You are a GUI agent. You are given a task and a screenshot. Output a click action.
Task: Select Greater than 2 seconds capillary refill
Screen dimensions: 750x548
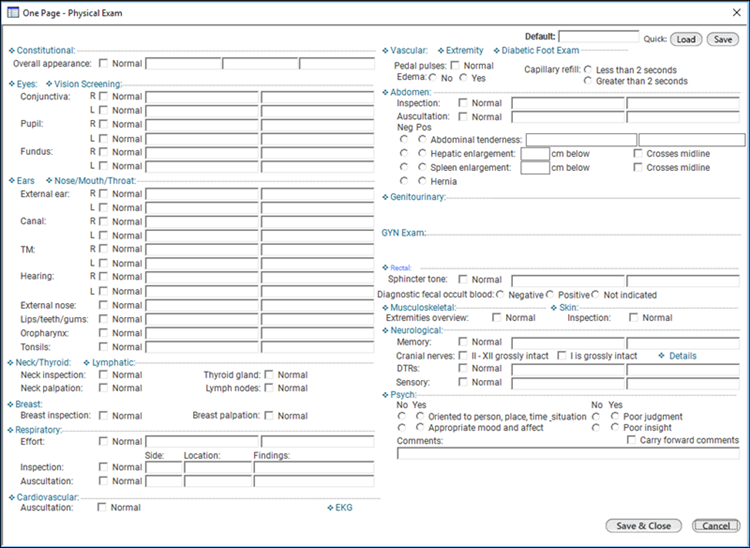[588, 81]
